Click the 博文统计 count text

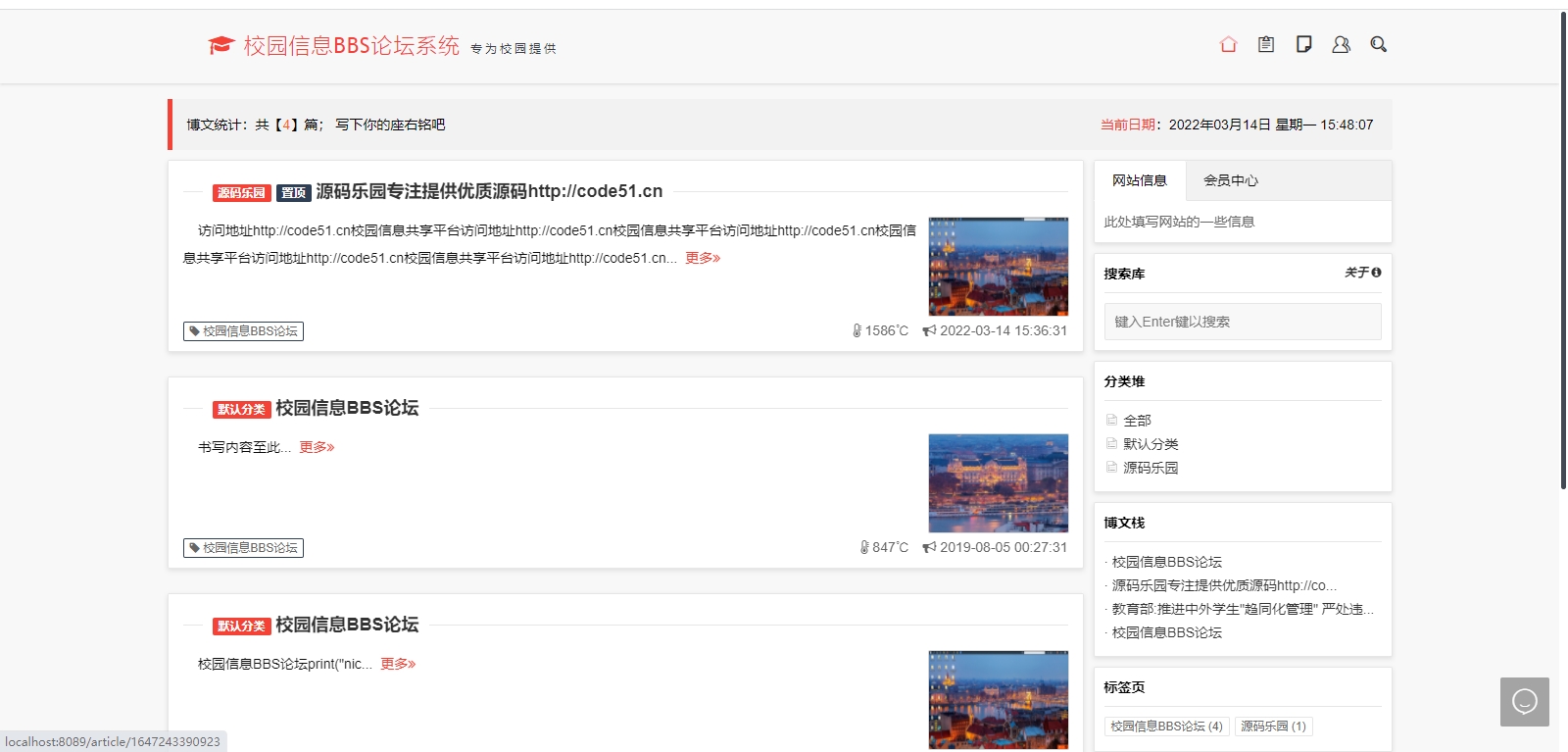(255, 125)
